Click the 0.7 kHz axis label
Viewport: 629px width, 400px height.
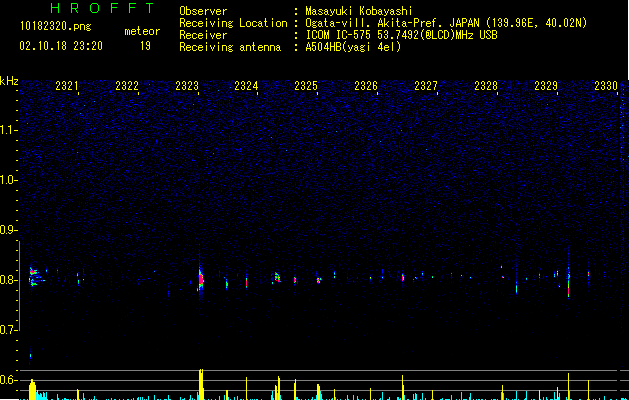pos(8,330)
